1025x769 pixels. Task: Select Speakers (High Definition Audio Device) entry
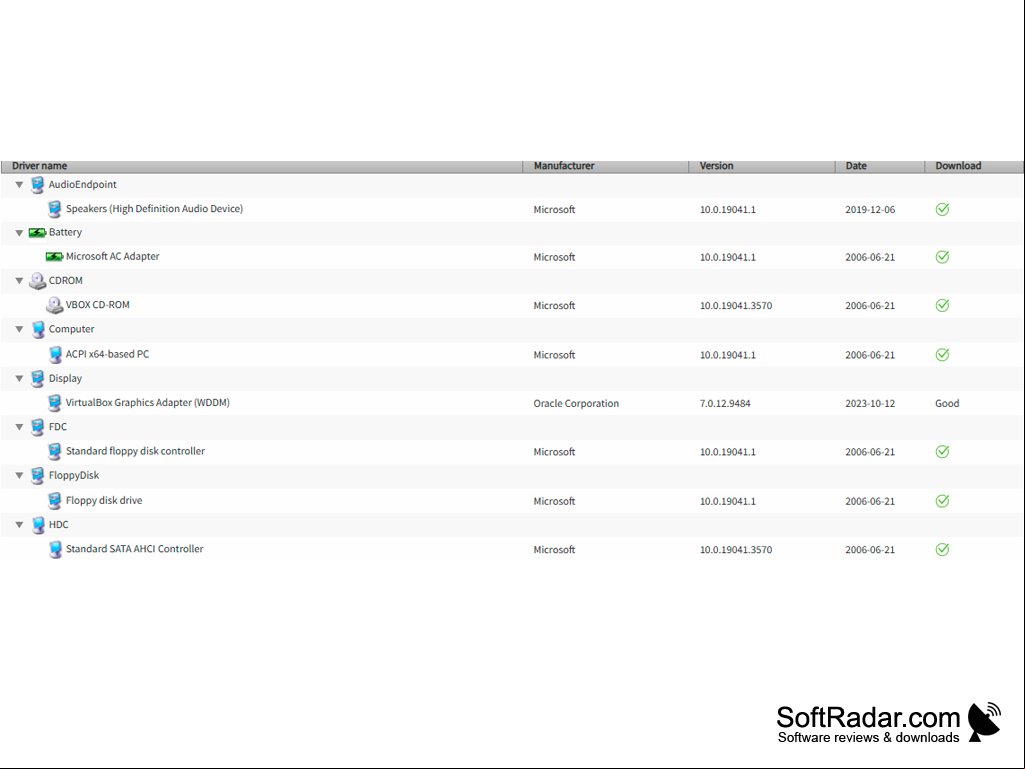click(x=154, y=209)
